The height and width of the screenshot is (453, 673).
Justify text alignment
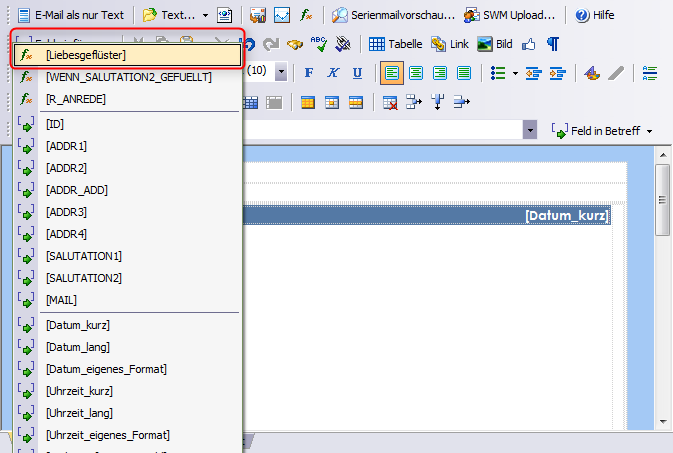464,73
